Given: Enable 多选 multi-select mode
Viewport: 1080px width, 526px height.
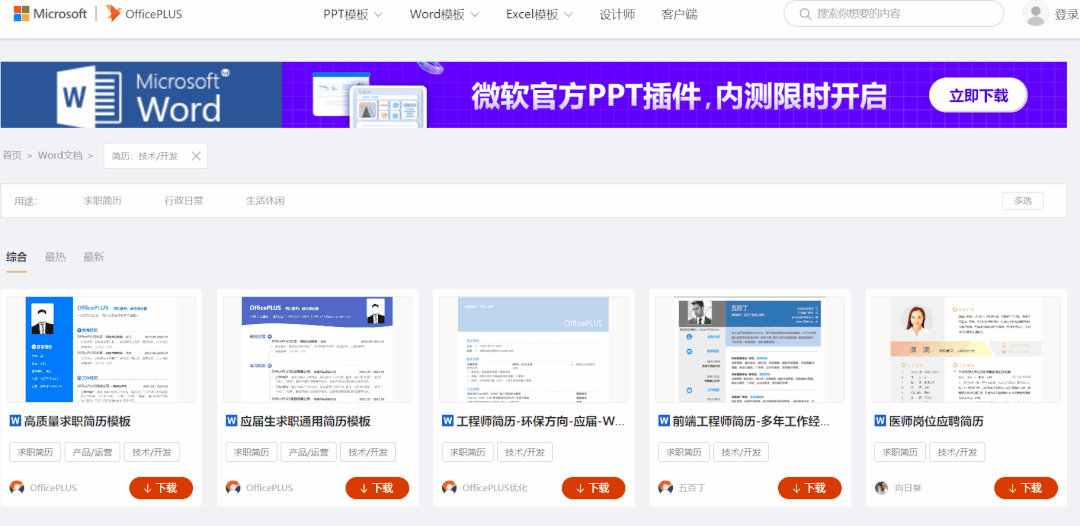Looking at the screenshot, I should [1023, 201].
